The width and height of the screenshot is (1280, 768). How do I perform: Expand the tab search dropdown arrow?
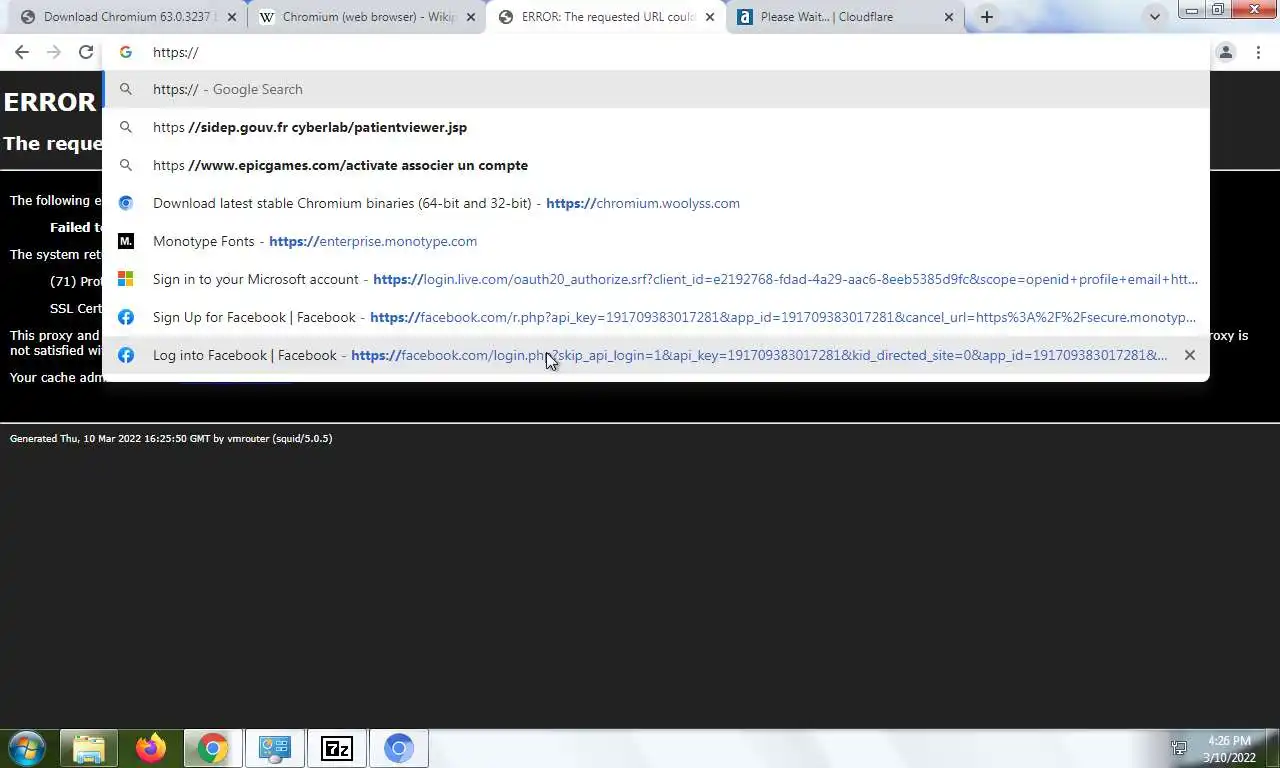pos(1155,17)
